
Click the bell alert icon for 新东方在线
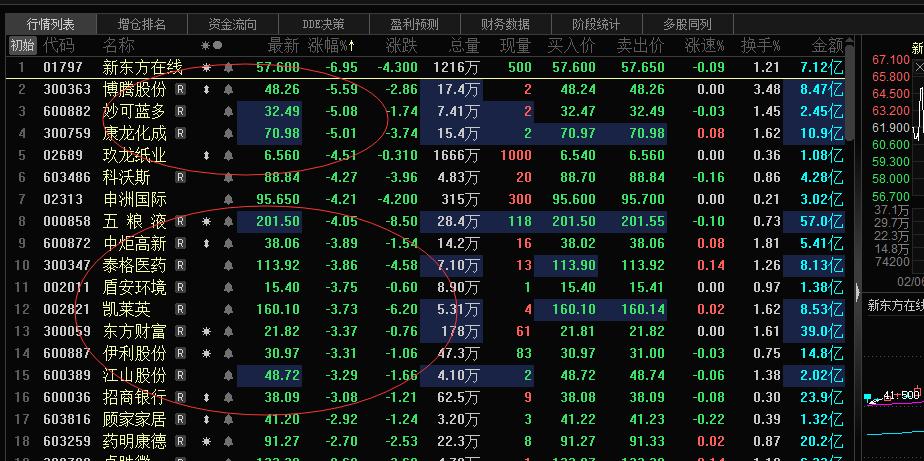point(229,68)
